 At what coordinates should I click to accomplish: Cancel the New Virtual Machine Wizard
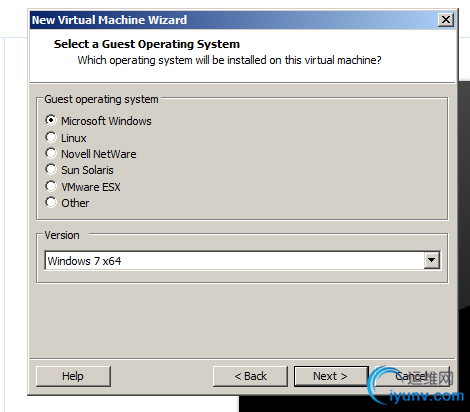coord(412,376)
